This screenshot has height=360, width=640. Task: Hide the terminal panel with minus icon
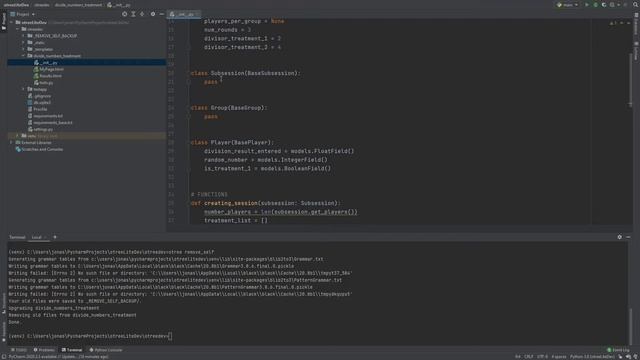(628, 237)
